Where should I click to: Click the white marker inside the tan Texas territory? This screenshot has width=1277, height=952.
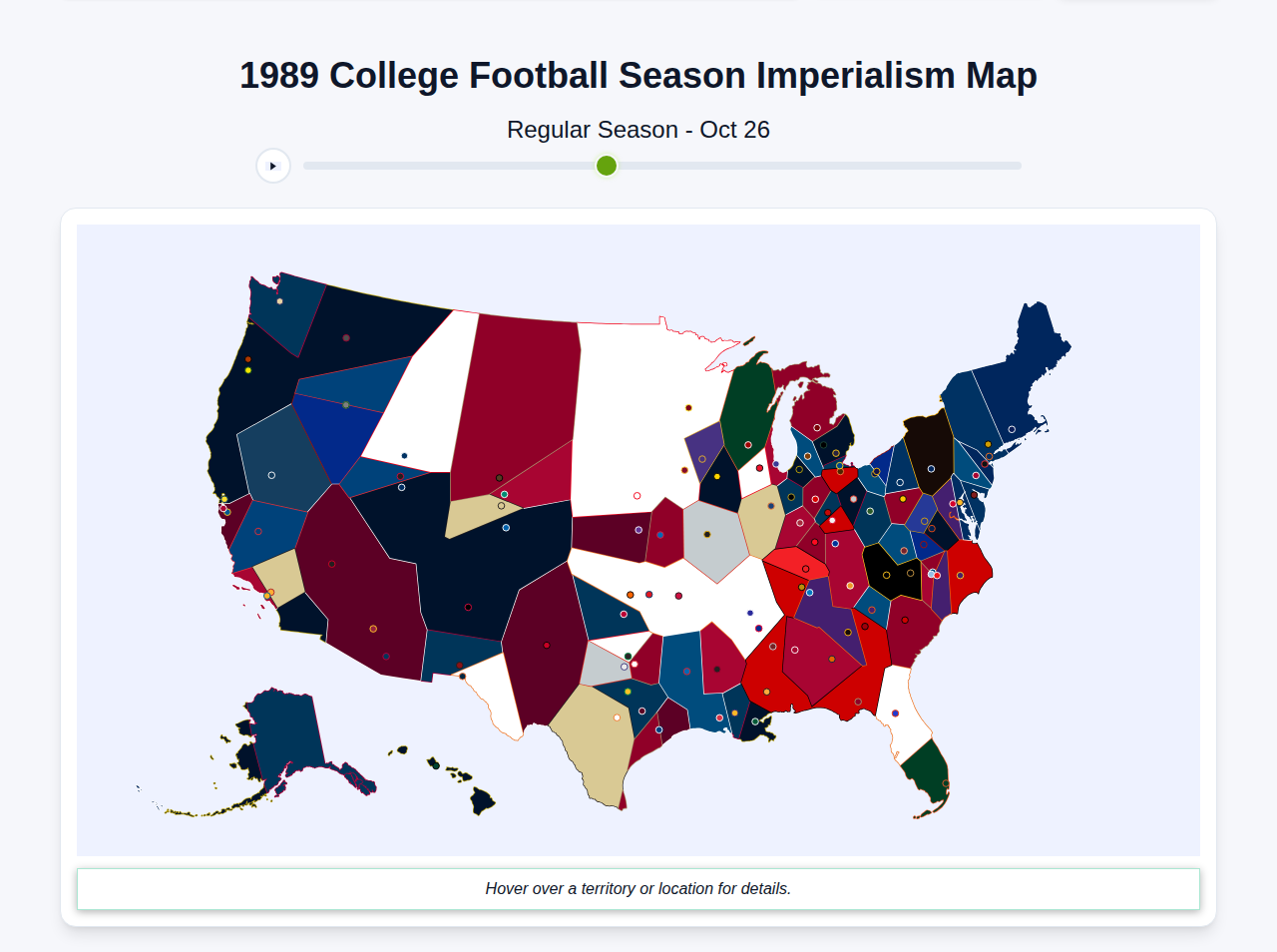(x=617, y=716)
